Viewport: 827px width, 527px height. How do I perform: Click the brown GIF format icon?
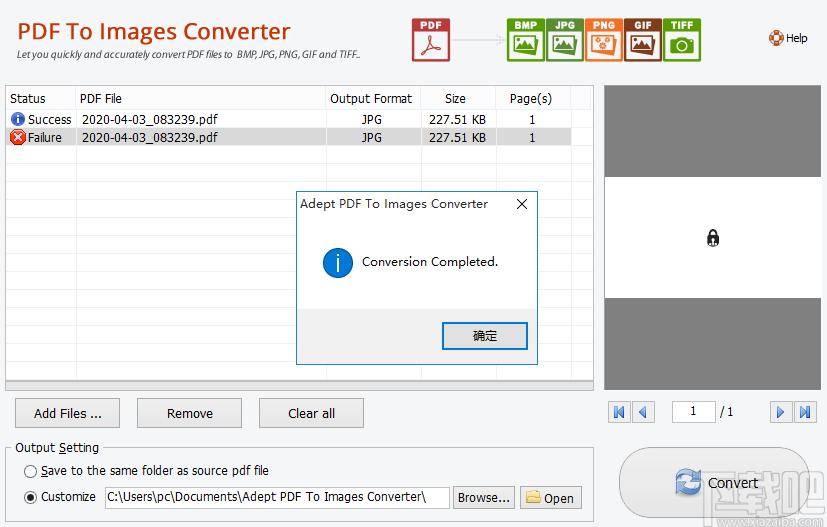click(642, 40)
